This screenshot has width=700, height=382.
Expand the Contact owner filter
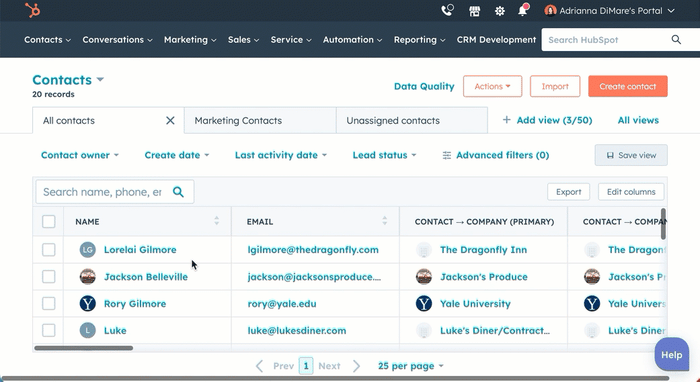click(80, 155)
